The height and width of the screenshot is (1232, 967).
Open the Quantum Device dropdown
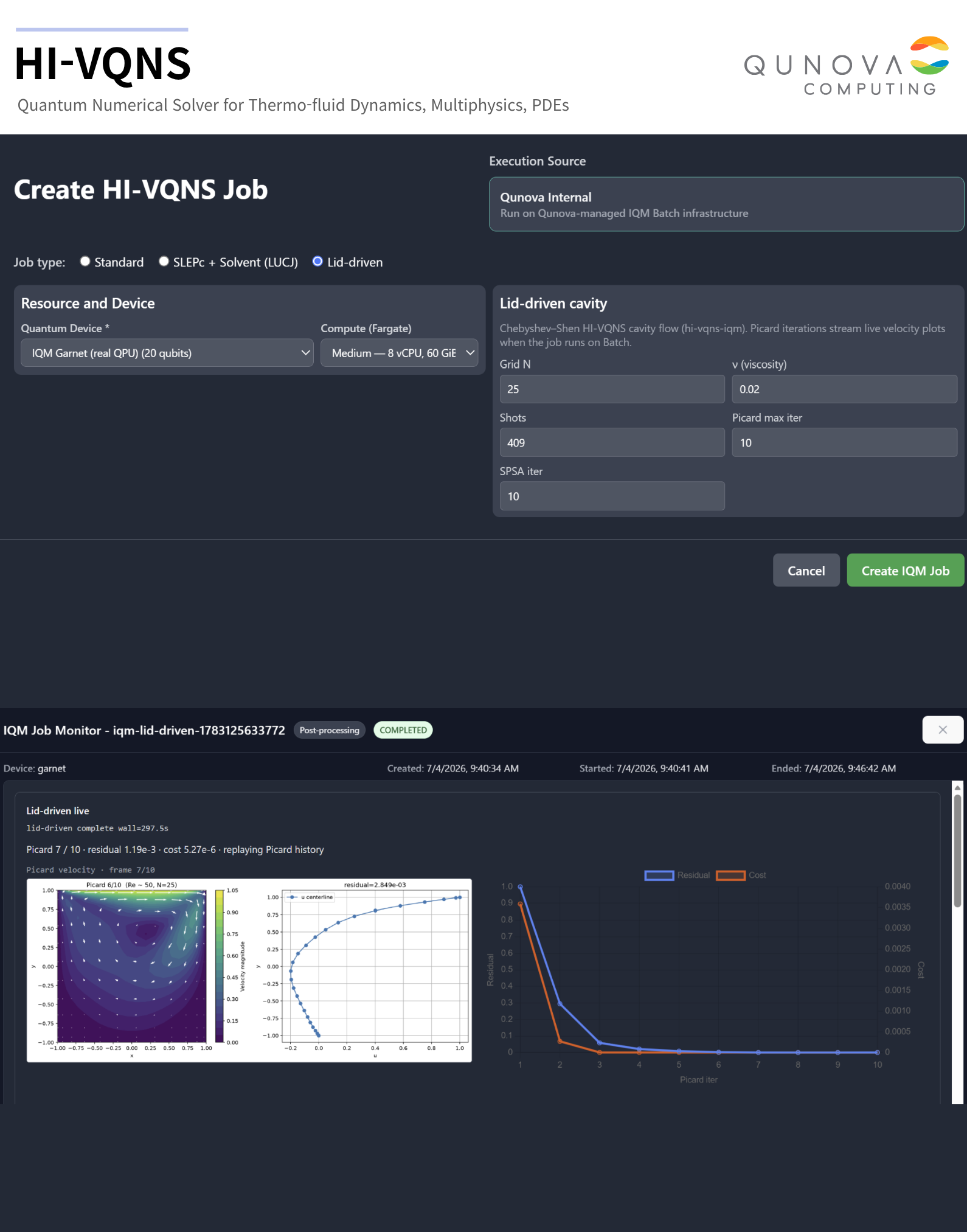click(167, 353)
